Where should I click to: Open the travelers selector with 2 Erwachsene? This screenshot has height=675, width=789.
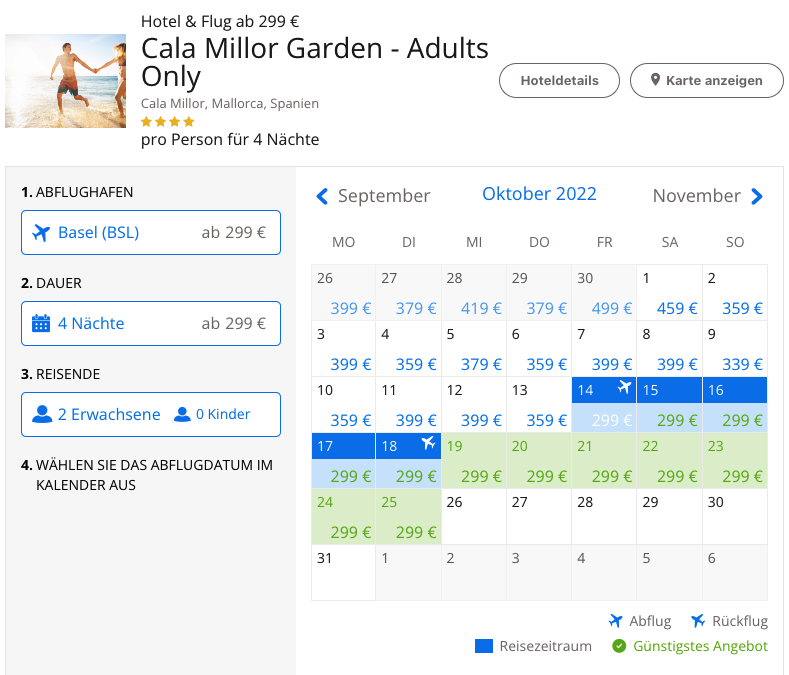pos(151,414)
